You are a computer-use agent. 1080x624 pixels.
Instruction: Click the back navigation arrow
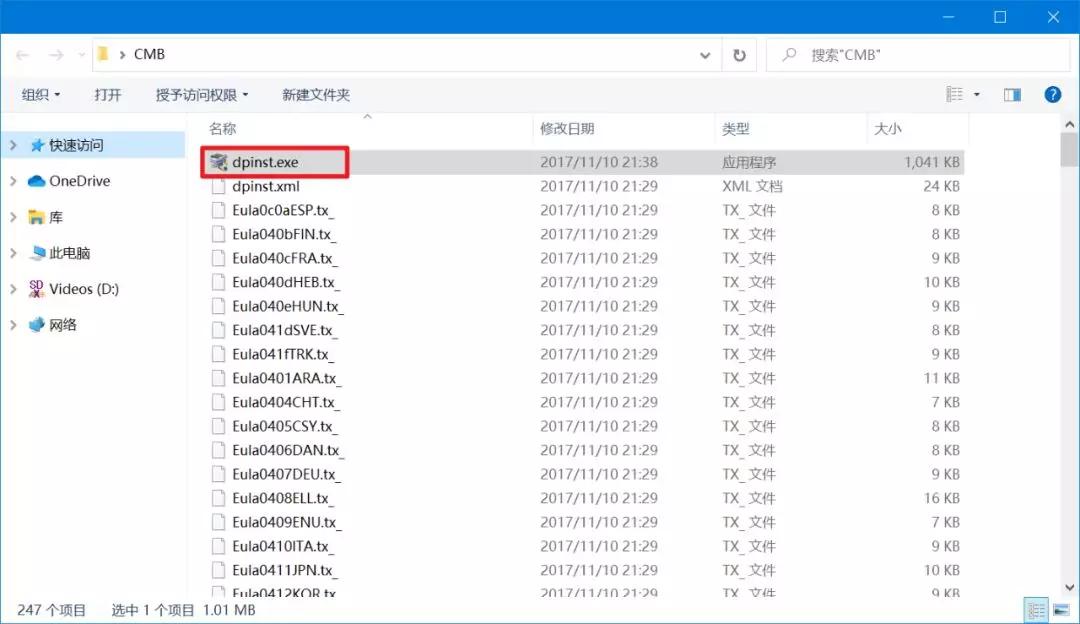(21, 55)
